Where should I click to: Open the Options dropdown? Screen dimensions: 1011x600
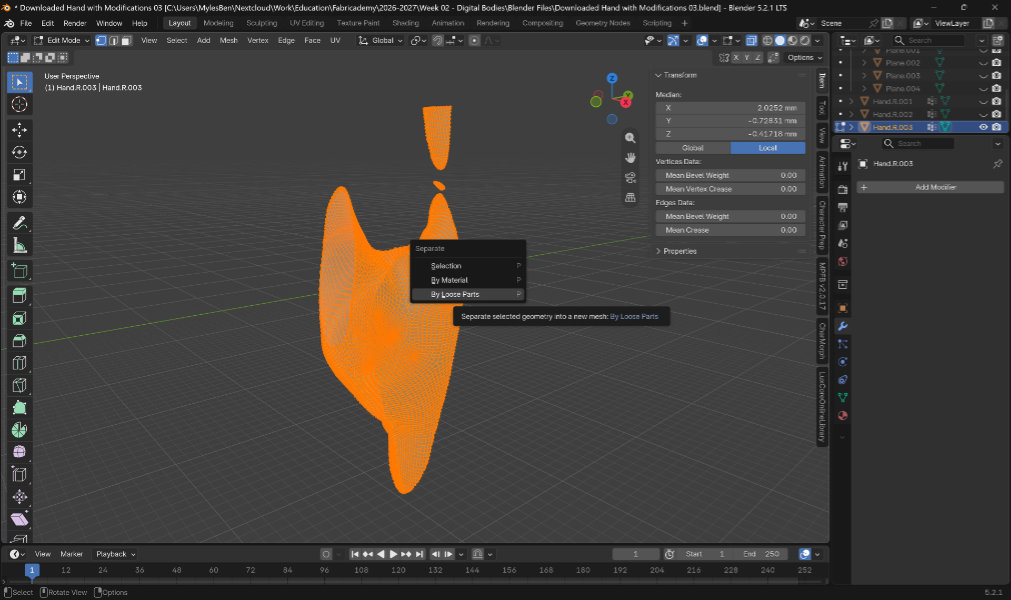(x=805, y=57)
